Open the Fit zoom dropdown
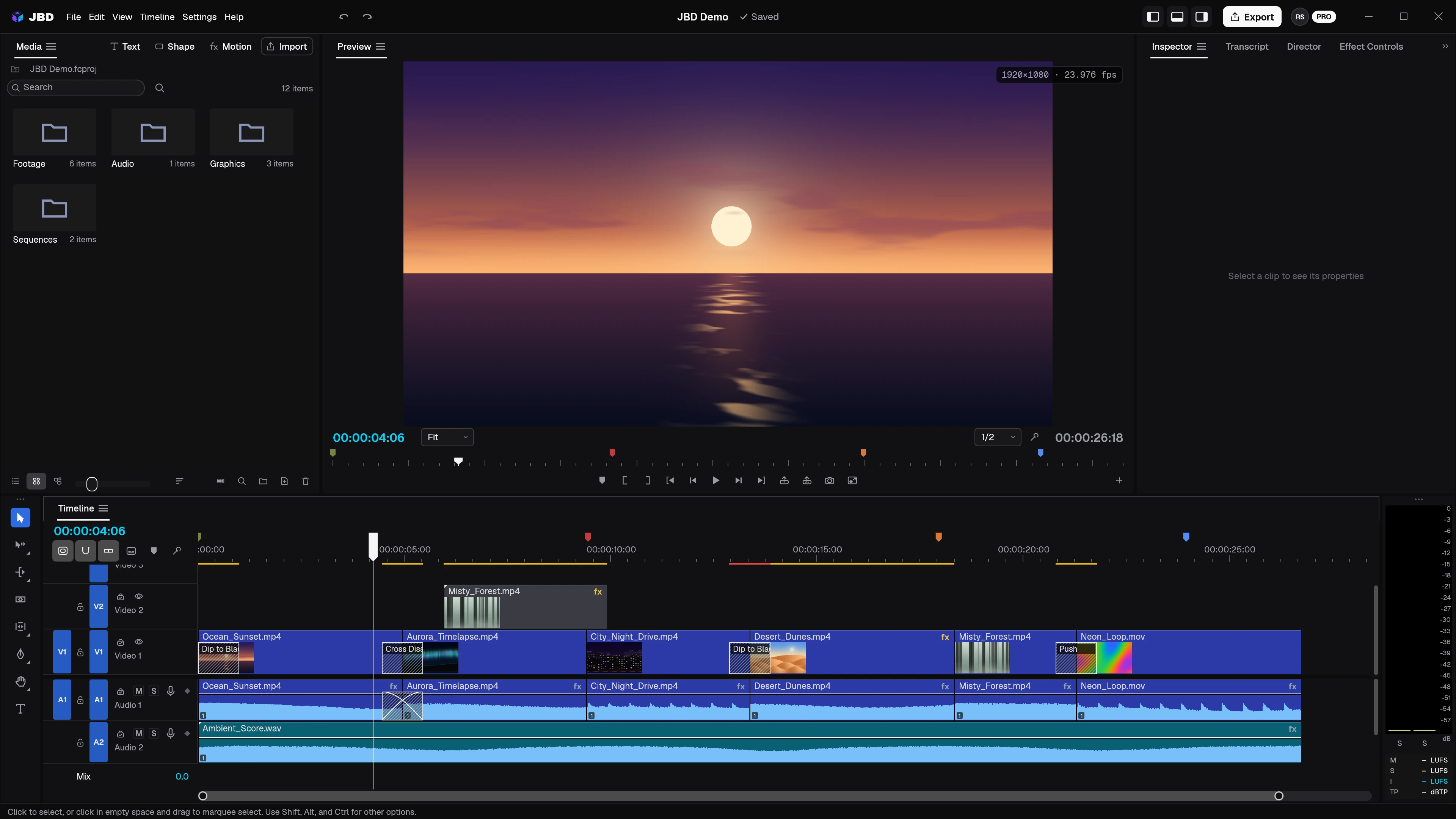1456x819 pixels. (447, 437)
